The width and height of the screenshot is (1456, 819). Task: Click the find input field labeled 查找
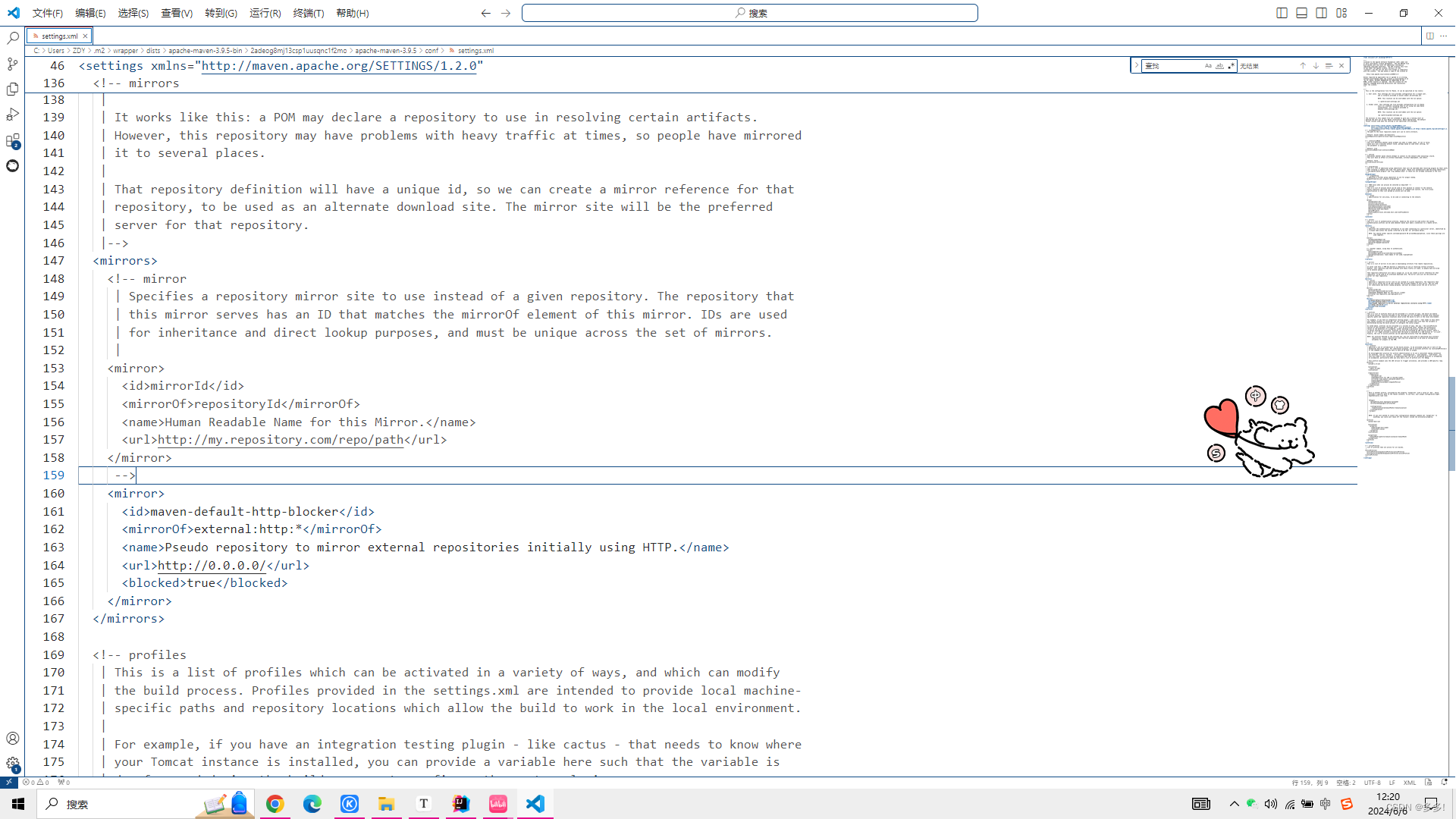(x=1172, y=66)
